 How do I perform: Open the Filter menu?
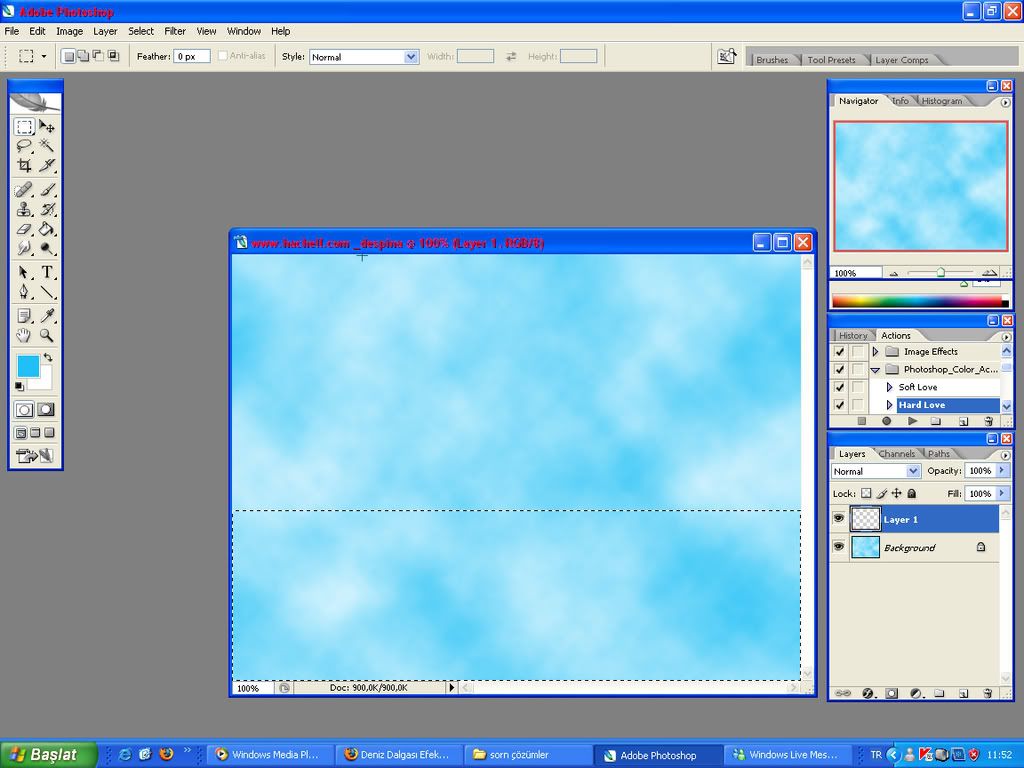pos(174,31)
